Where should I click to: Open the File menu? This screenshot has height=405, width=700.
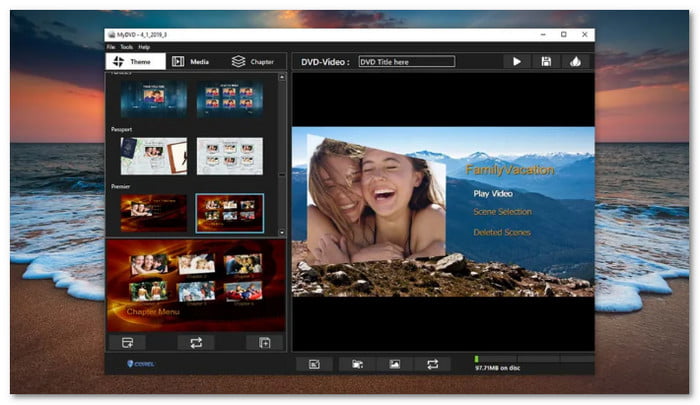(111, 47)
